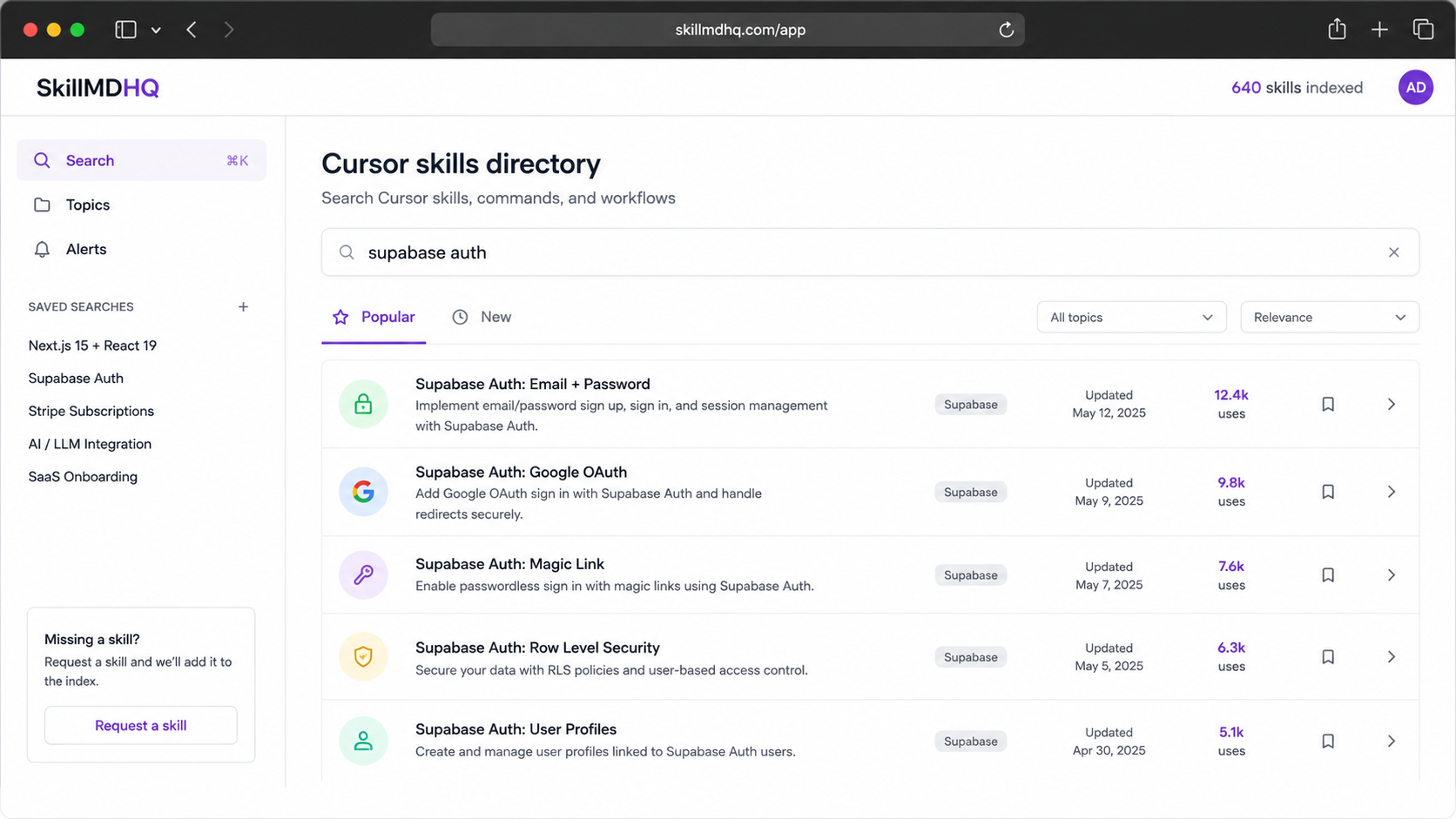Add a new saved search with plus icon

243,307
